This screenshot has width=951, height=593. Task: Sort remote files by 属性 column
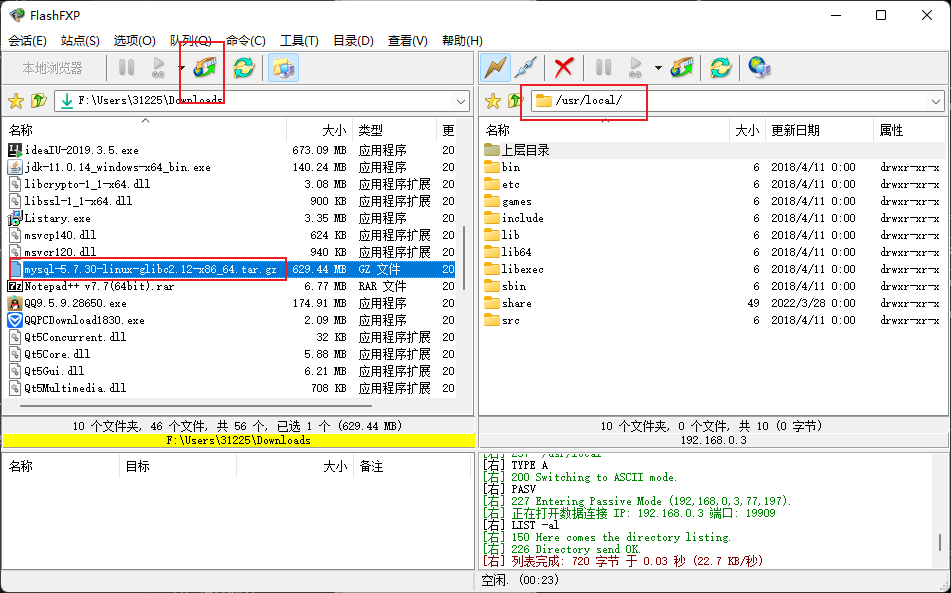(x=910, y=130)
